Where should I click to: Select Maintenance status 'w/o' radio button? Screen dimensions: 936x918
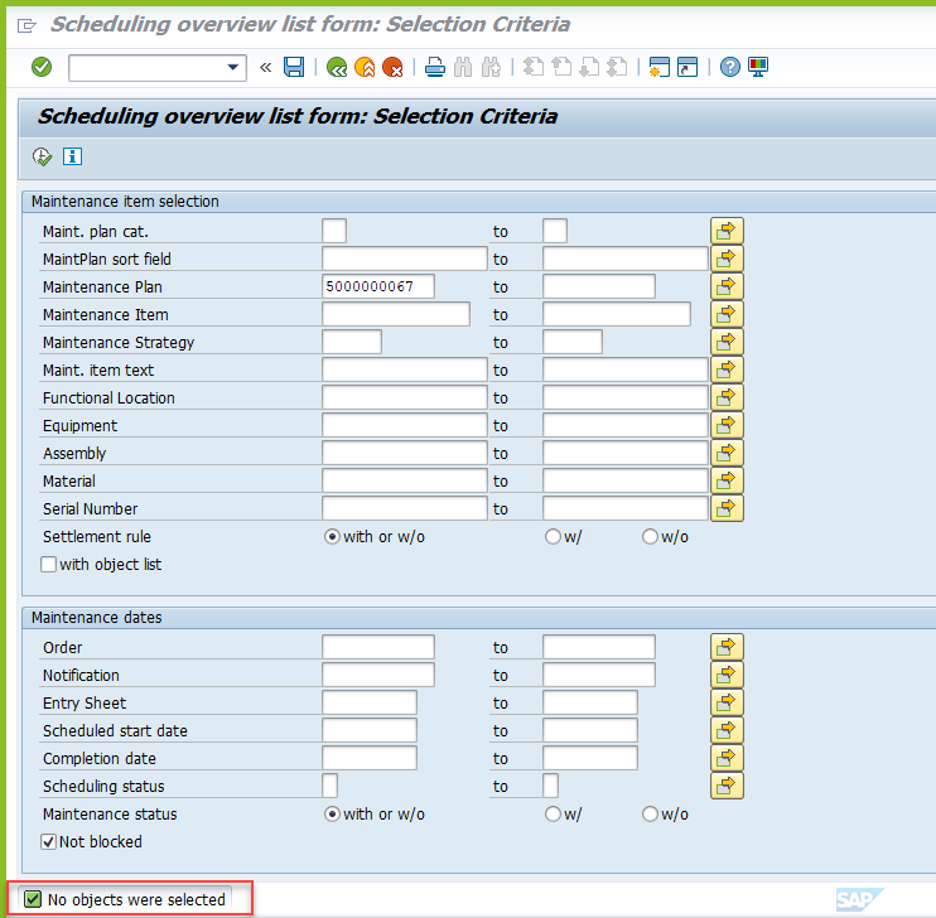[x=650, y=814]
